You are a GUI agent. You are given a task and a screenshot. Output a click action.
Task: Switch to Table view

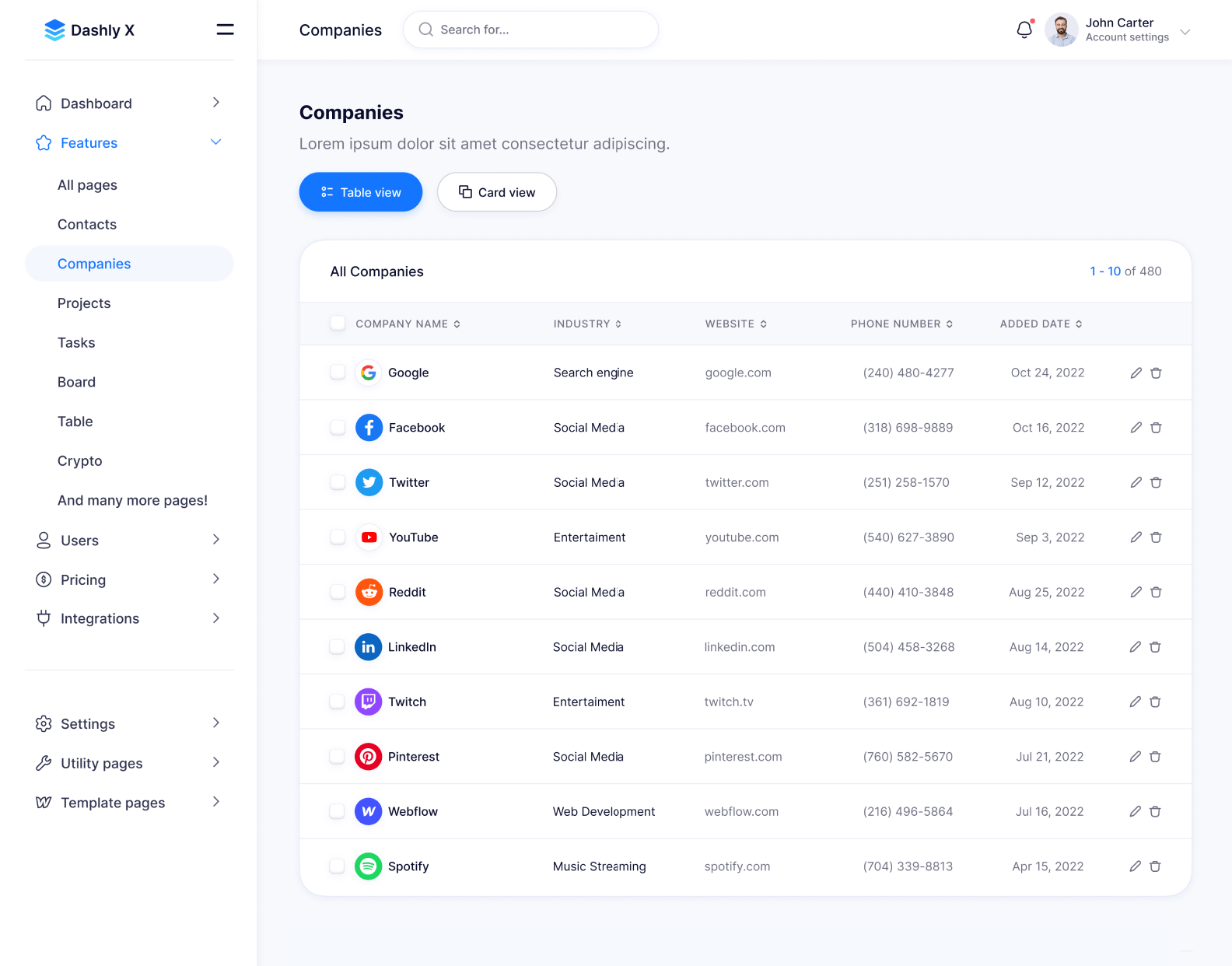tap(361, 192)
